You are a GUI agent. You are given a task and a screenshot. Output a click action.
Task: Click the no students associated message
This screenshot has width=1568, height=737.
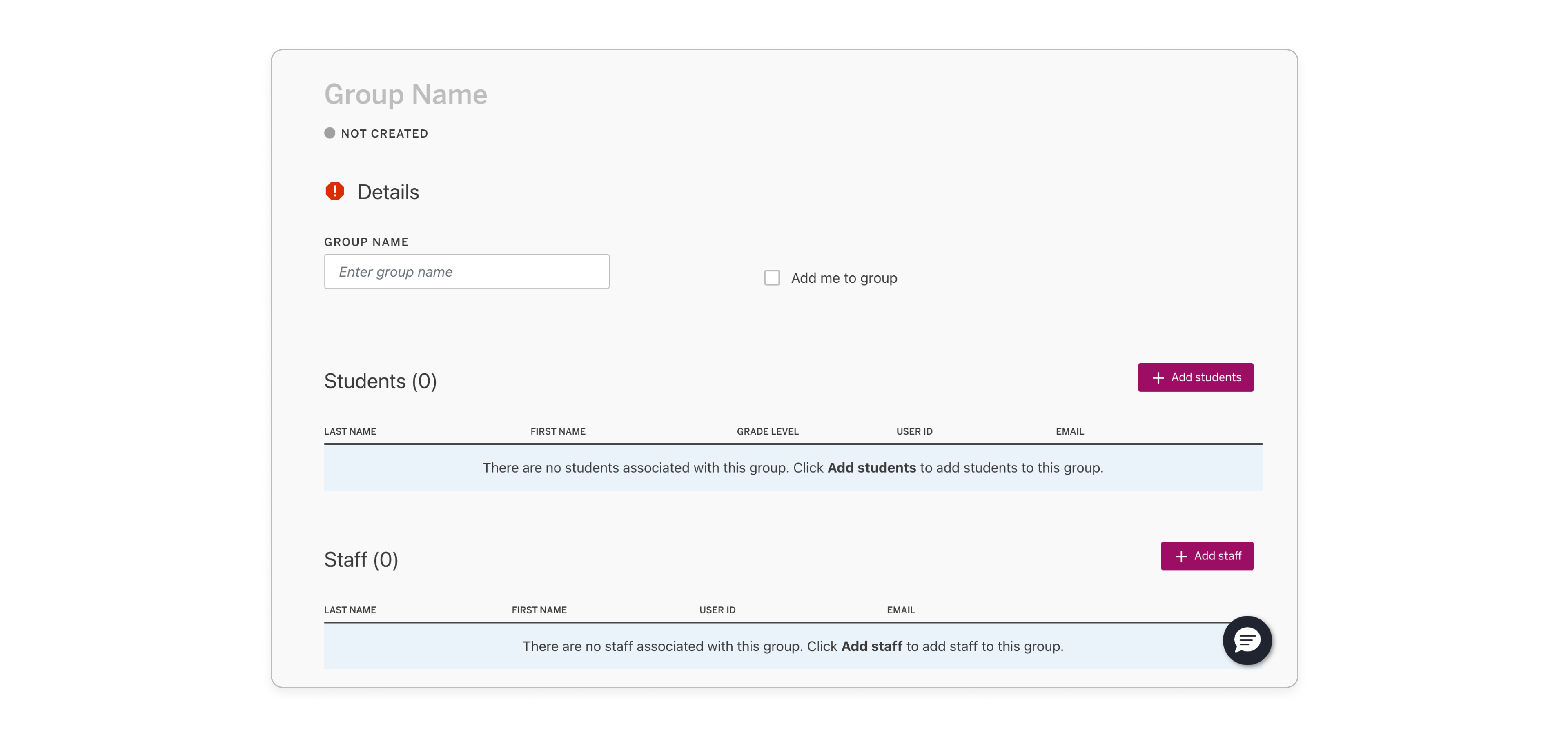793,468
